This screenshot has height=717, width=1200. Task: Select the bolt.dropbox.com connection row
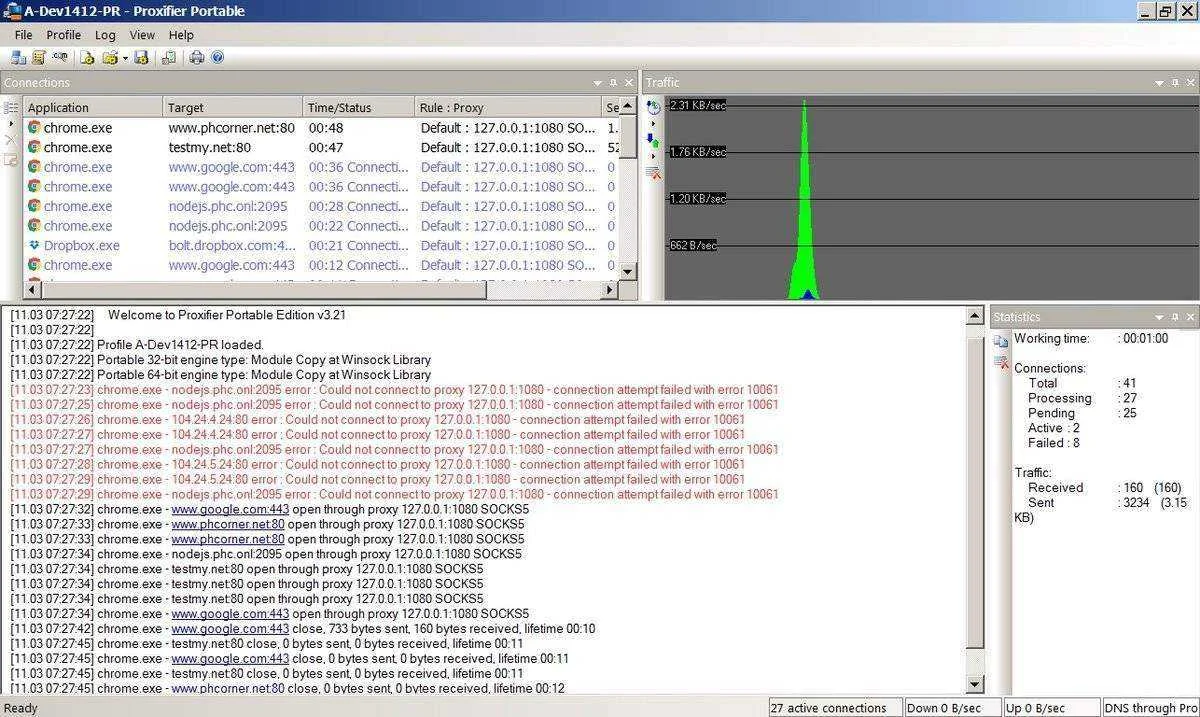pos(321,245)
